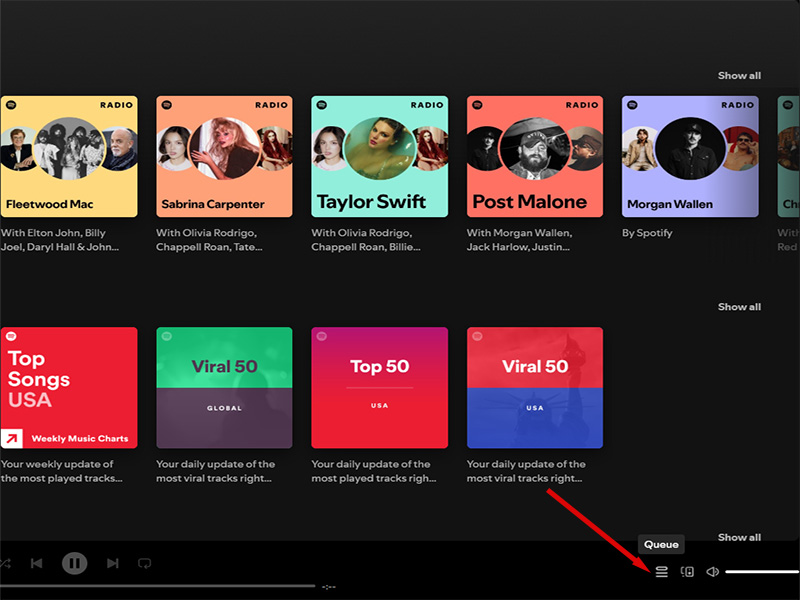The width and height of the screenshot is (800, 600).
Task: Open Morgan Wallen radio card
Action: tap(690, 156)
